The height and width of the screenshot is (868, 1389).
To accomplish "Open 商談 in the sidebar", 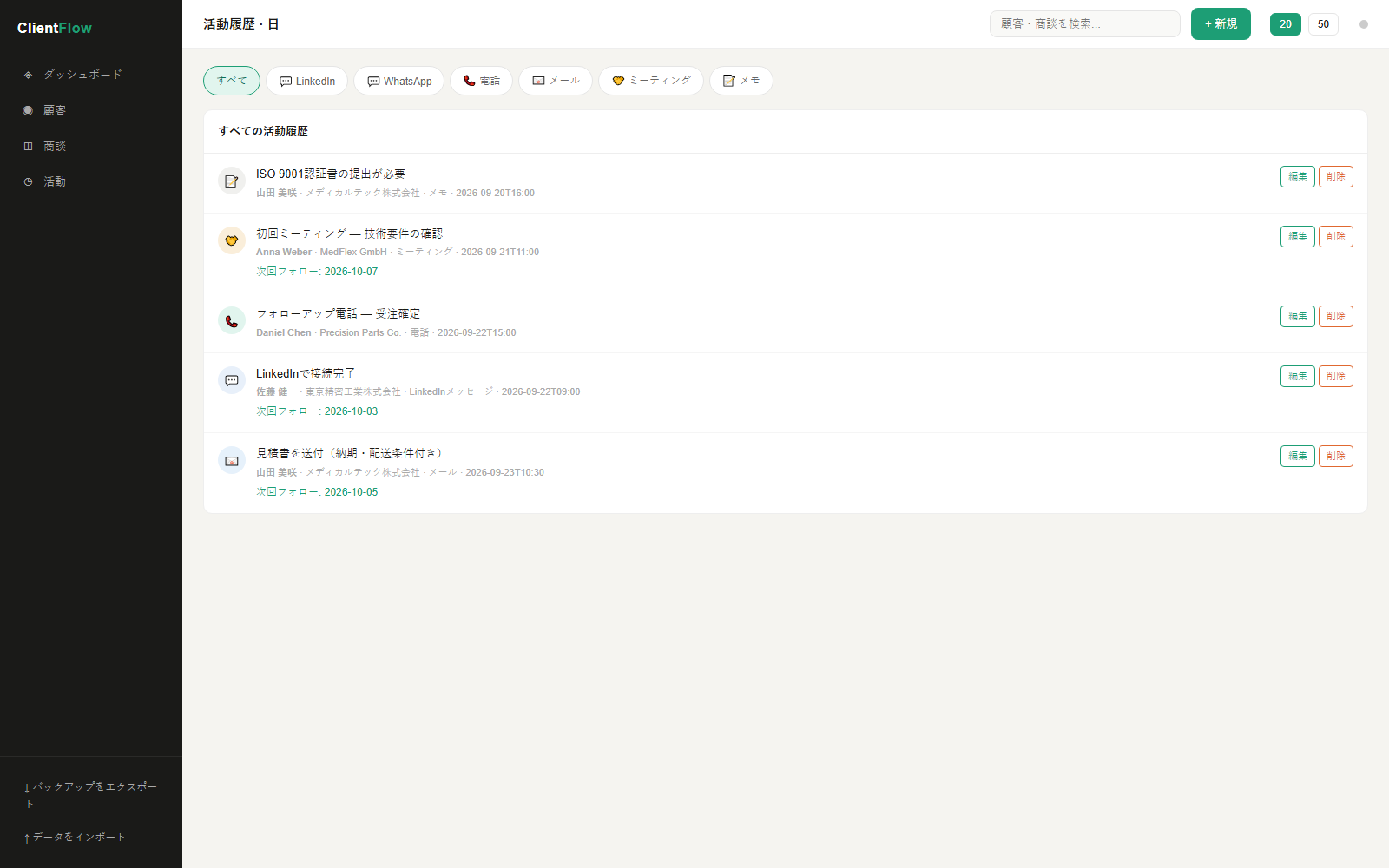I will (91, 146).
